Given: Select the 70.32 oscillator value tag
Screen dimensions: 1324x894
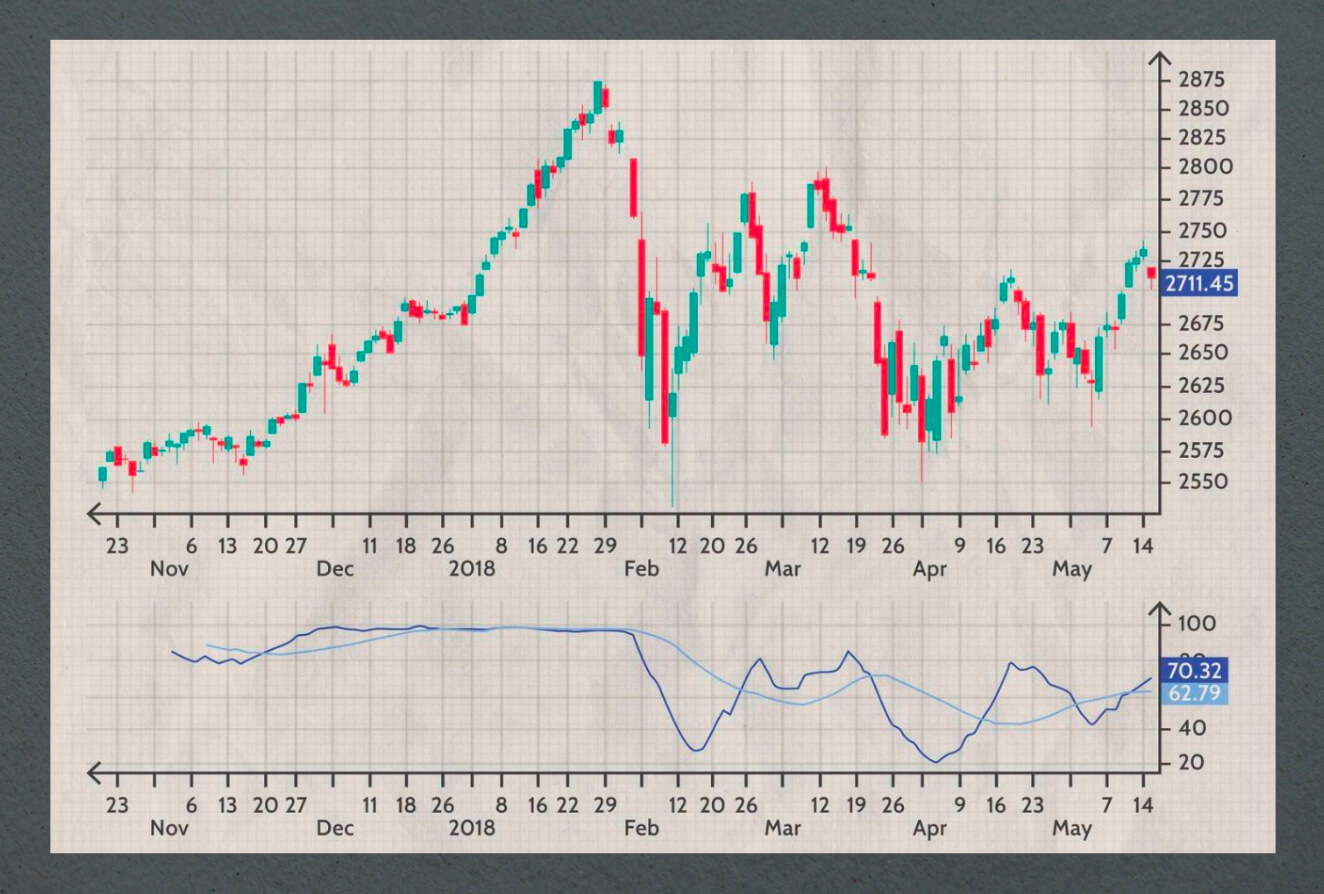Looking at the screenshot, I should click(1196, 671).
